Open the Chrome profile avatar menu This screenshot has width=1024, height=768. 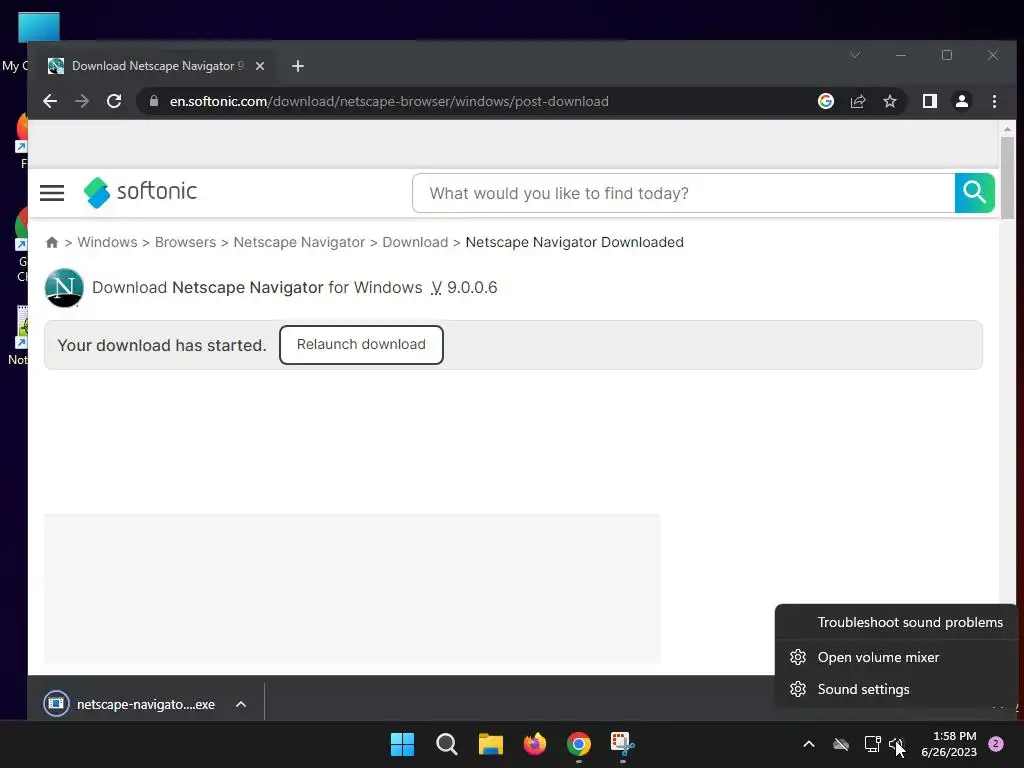point(961,101)
